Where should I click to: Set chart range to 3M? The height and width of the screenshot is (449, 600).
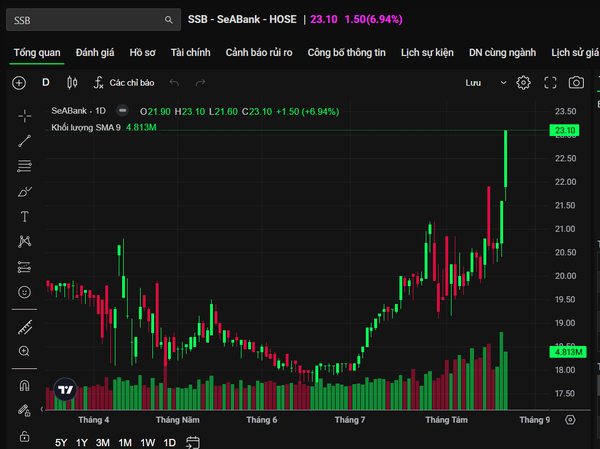click(103, 442)
